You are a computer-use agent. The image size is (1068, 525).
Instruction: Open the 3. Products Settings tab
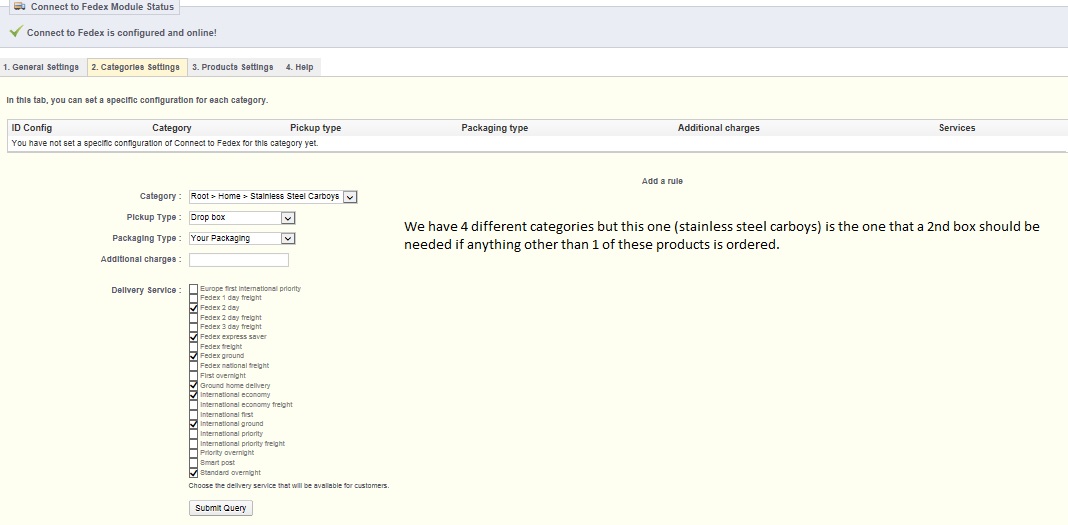[x=232, y=67]
